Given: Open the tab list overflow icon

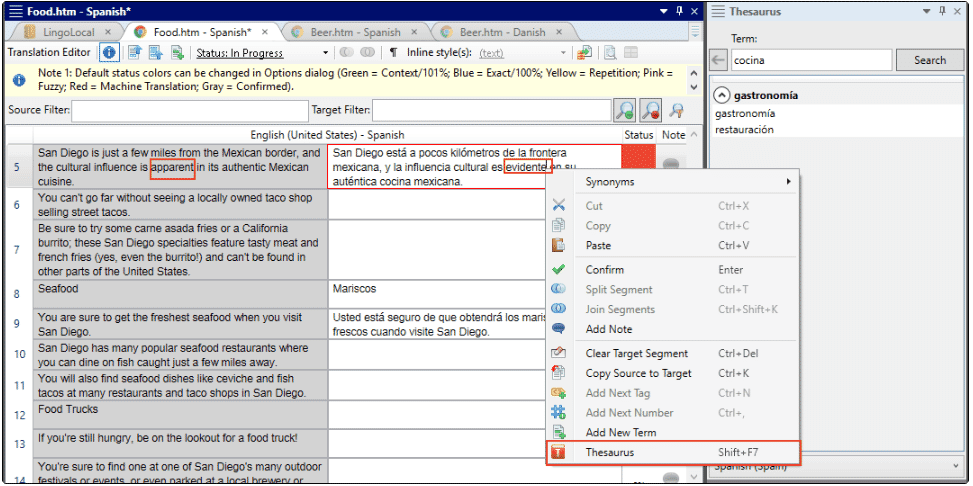Looking at the screenshot, I should click(695, 32).
